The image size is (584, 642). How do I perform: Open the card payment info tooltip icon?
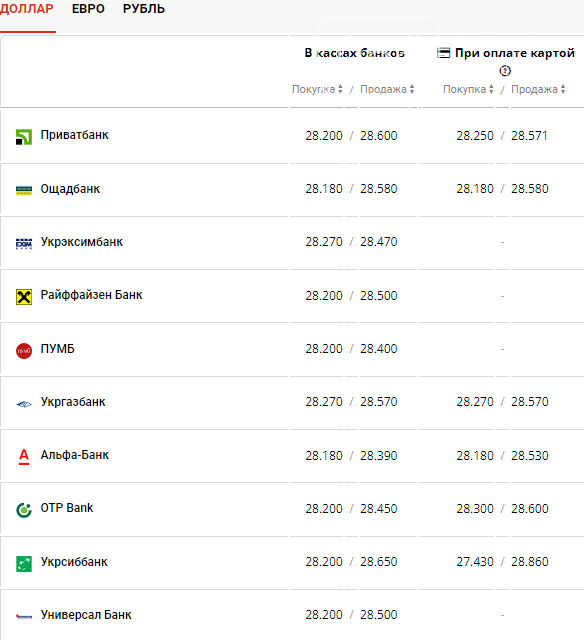(505, 71)
